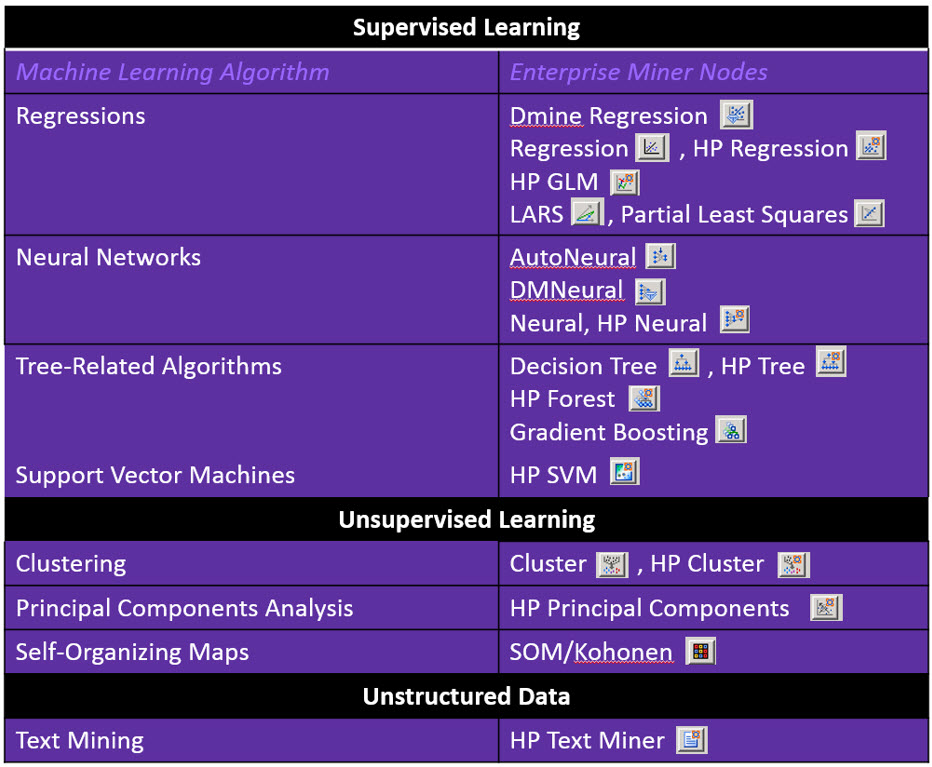Select the HP Text Miner icon
932x767 pixels.
click(x=691, y=740)
